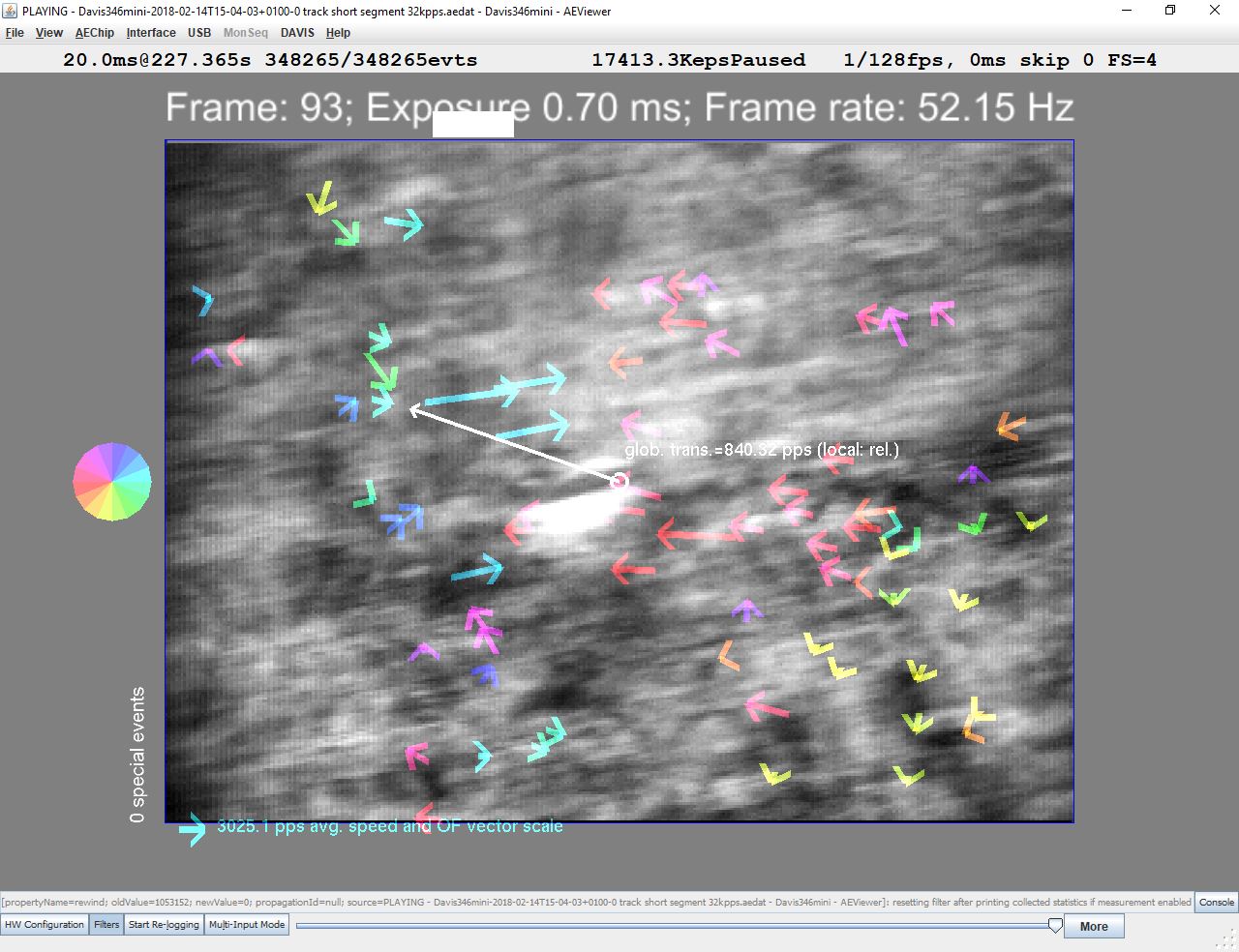Click the global translation vector origin circle
The height and width of the screenshot is (952, 1239).
[619, 481]
